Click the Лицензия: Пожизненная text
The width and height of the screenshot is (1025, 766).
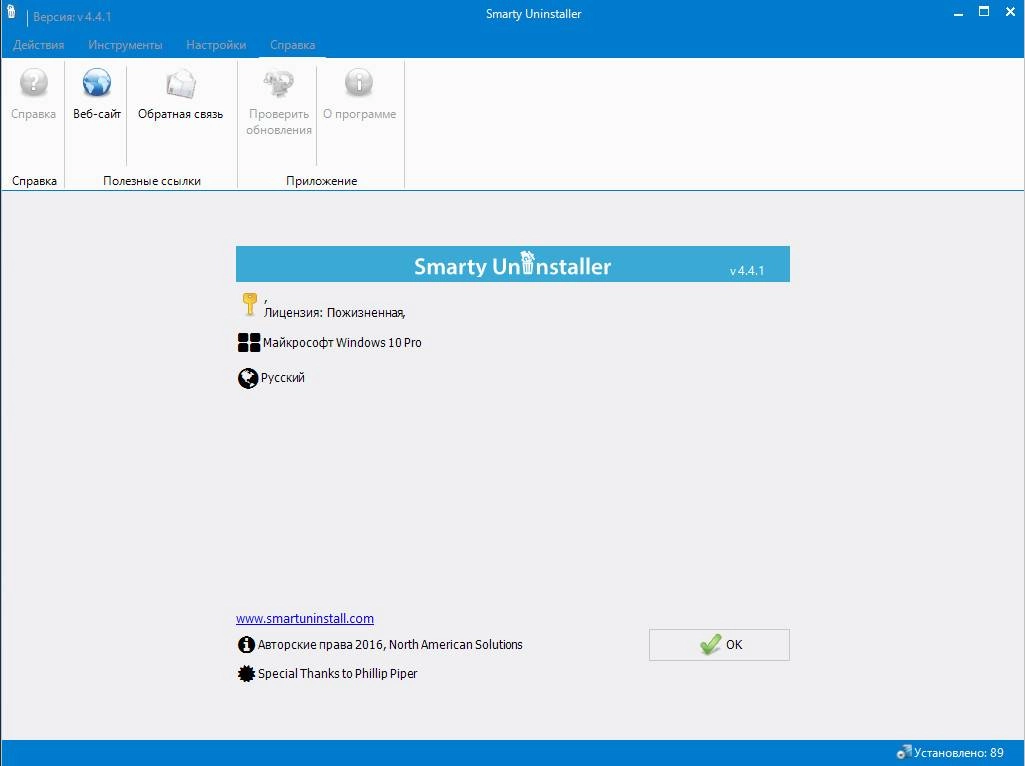pos(334,313)
